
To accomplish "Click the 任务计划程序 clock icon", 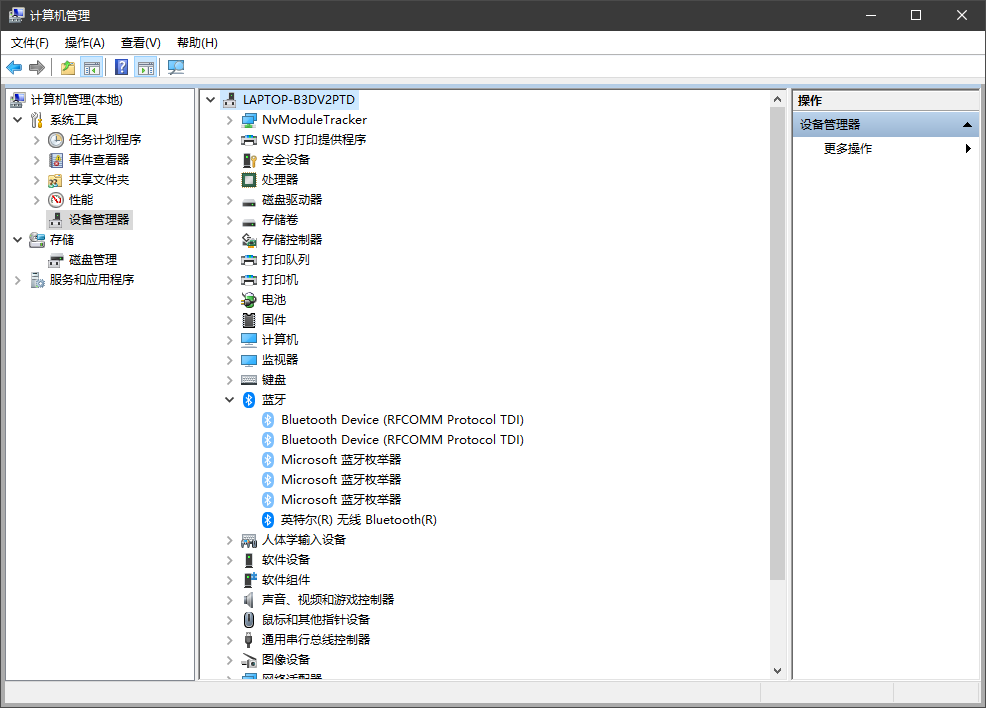I will 56,140.
